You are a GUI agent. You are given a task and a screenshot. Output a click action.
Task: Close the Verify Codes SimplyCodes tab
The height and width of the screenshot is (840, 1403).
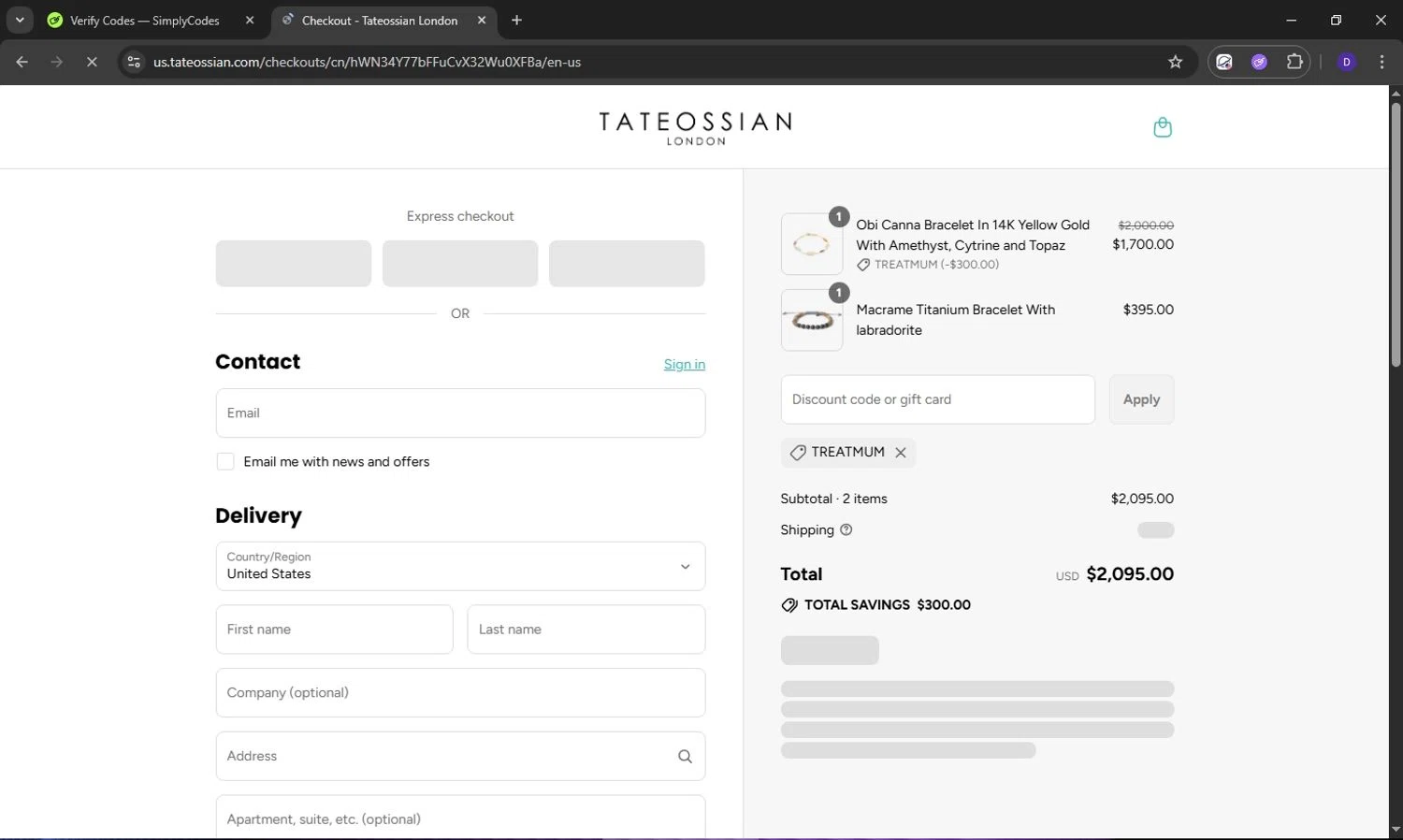click(x=250, y=20)
